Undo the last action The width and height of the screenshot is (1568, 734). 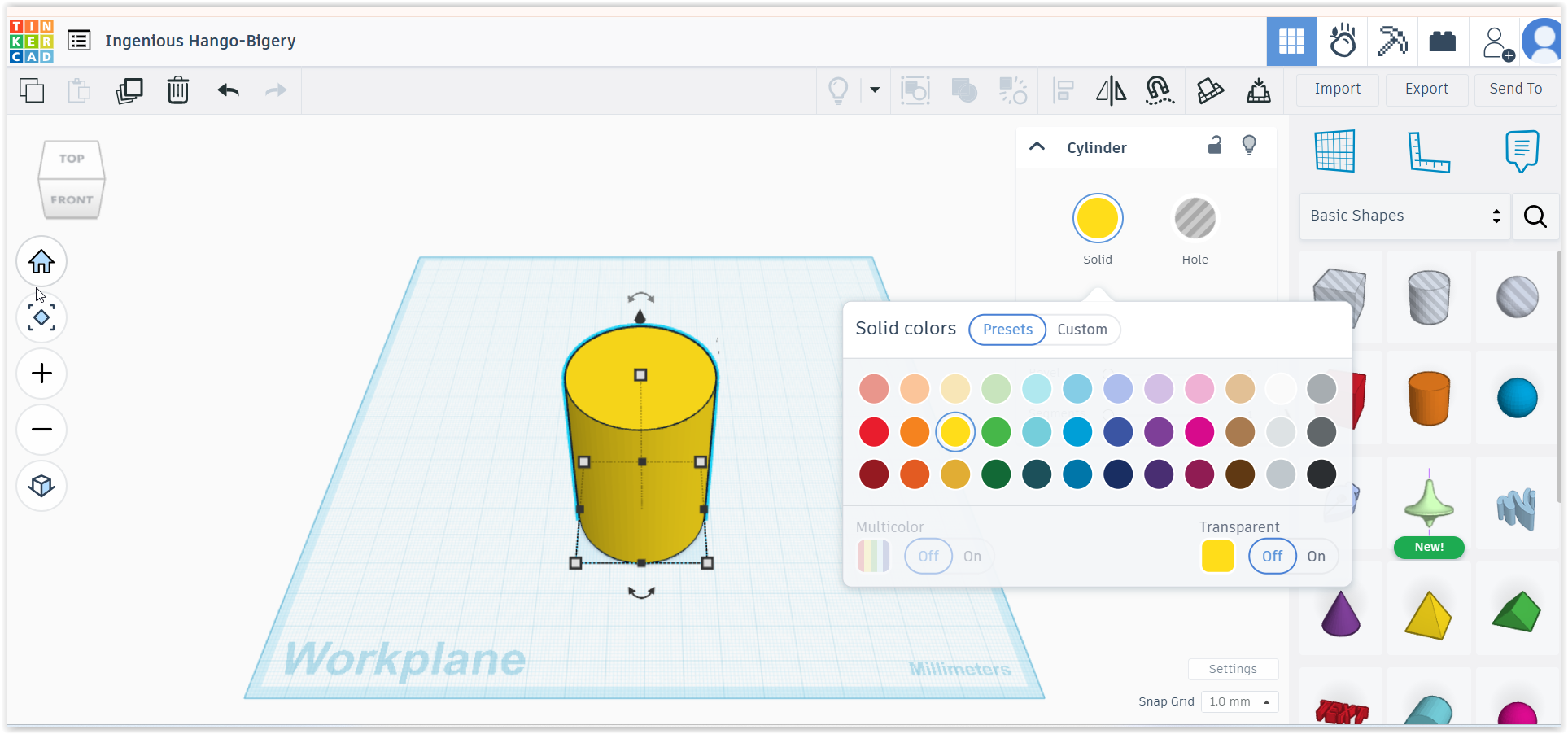click(x=229, y=90)
